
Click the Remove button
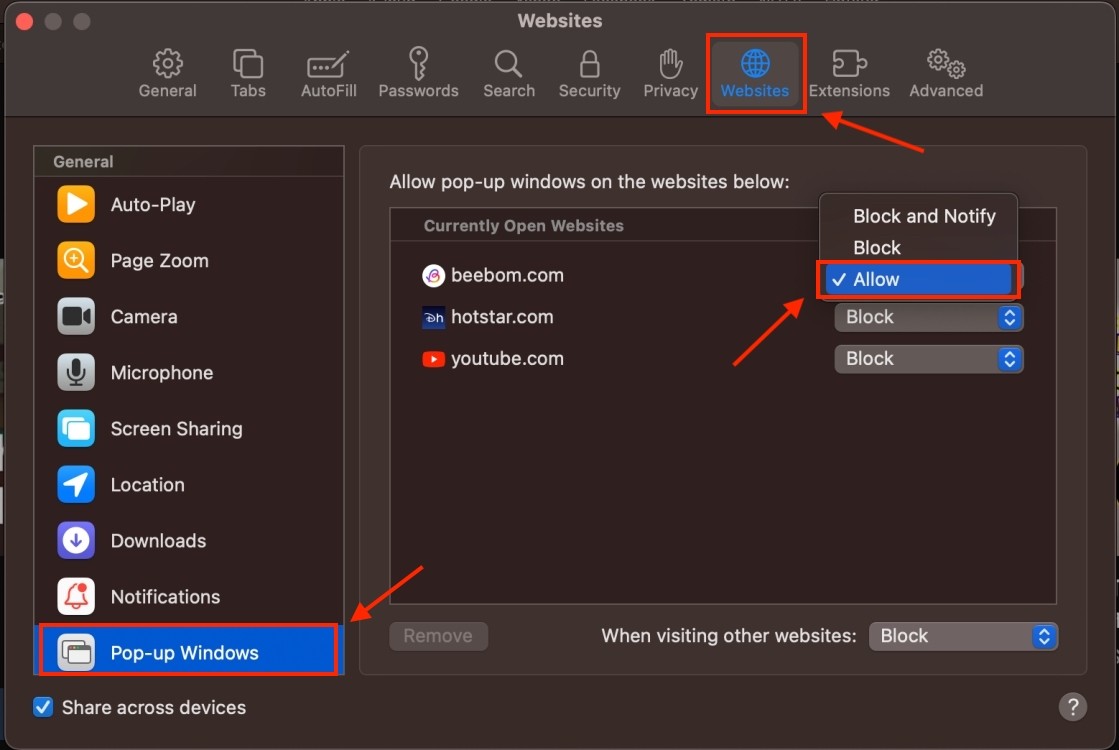pyautogui.click(x=438, y=636)
